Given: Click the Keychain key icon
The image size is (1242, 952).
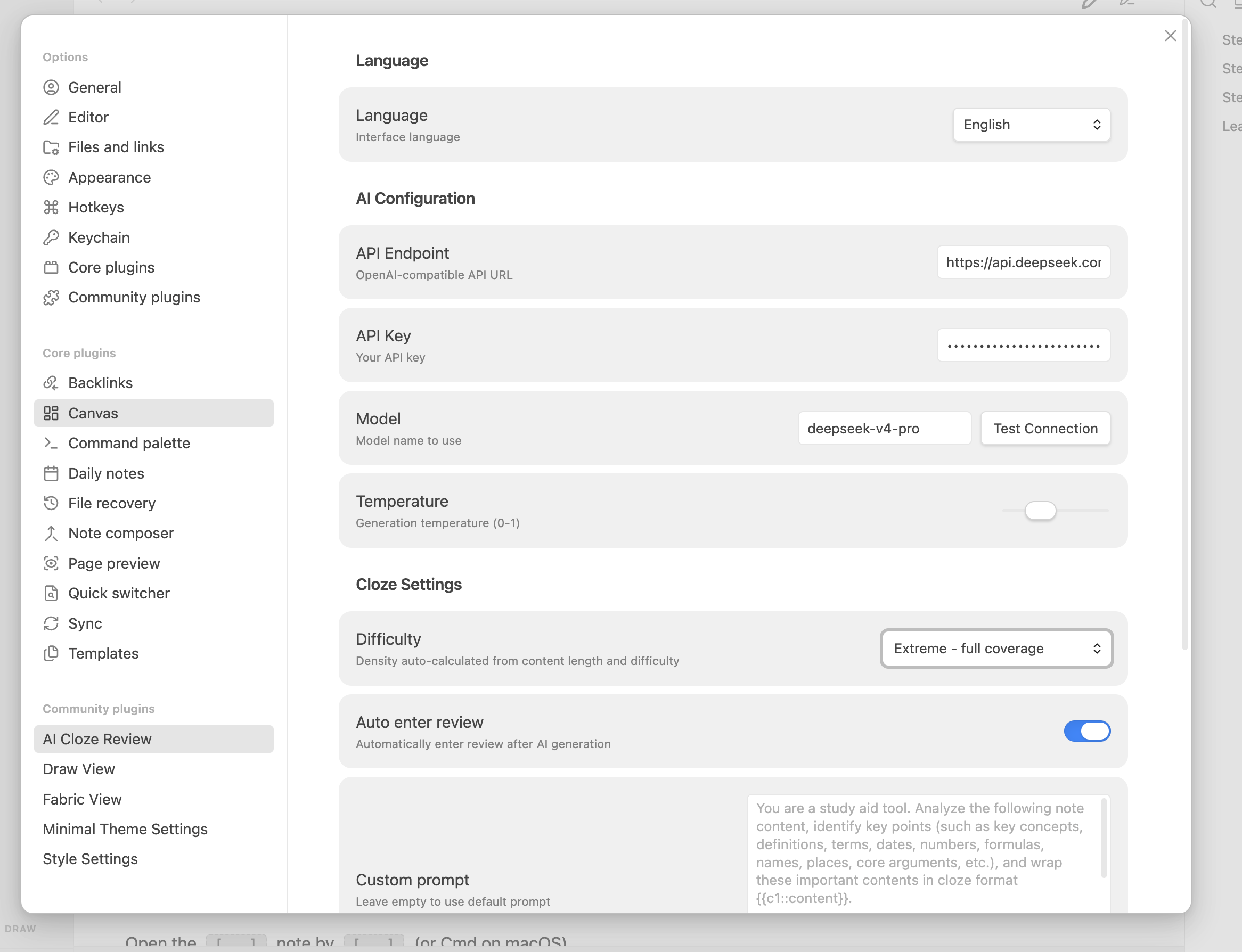Looking at the screenshot, I should (51, 237).
